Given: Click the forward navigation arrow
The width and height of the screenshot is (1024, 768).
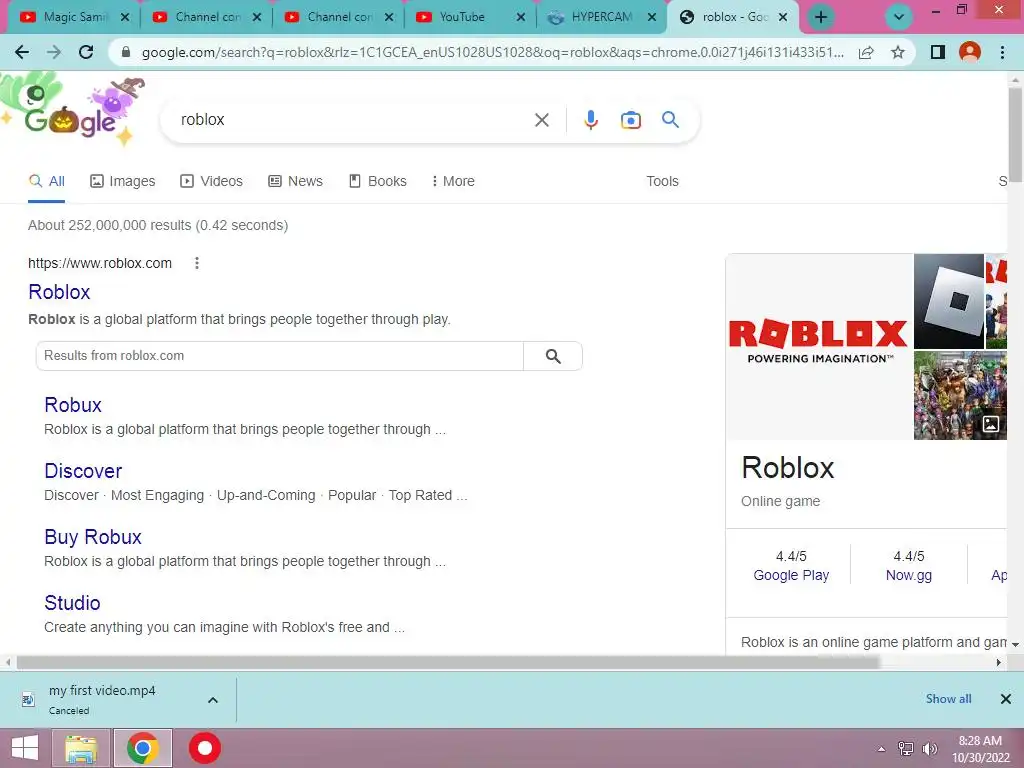Looking at the screenshot, I should coord(54,52).
